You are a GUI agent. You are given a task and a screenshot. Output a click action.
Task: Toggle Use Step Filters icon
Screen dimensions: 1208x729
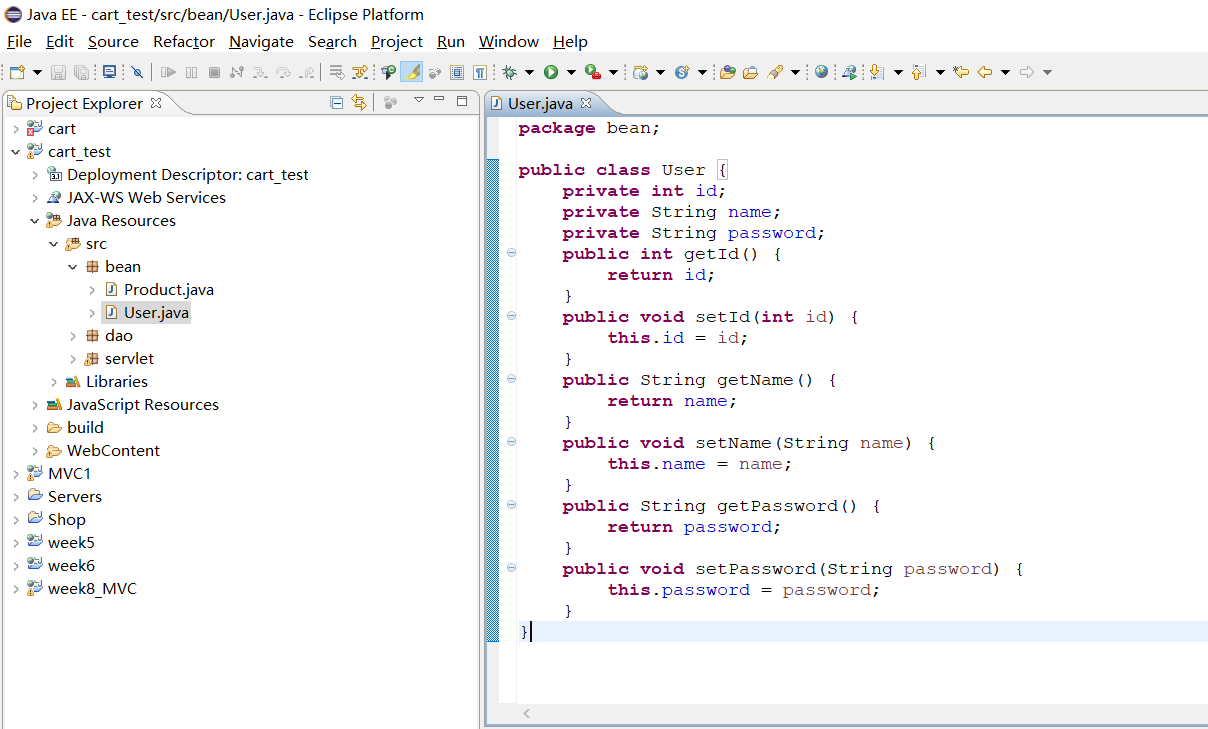(x=359, y=72)
